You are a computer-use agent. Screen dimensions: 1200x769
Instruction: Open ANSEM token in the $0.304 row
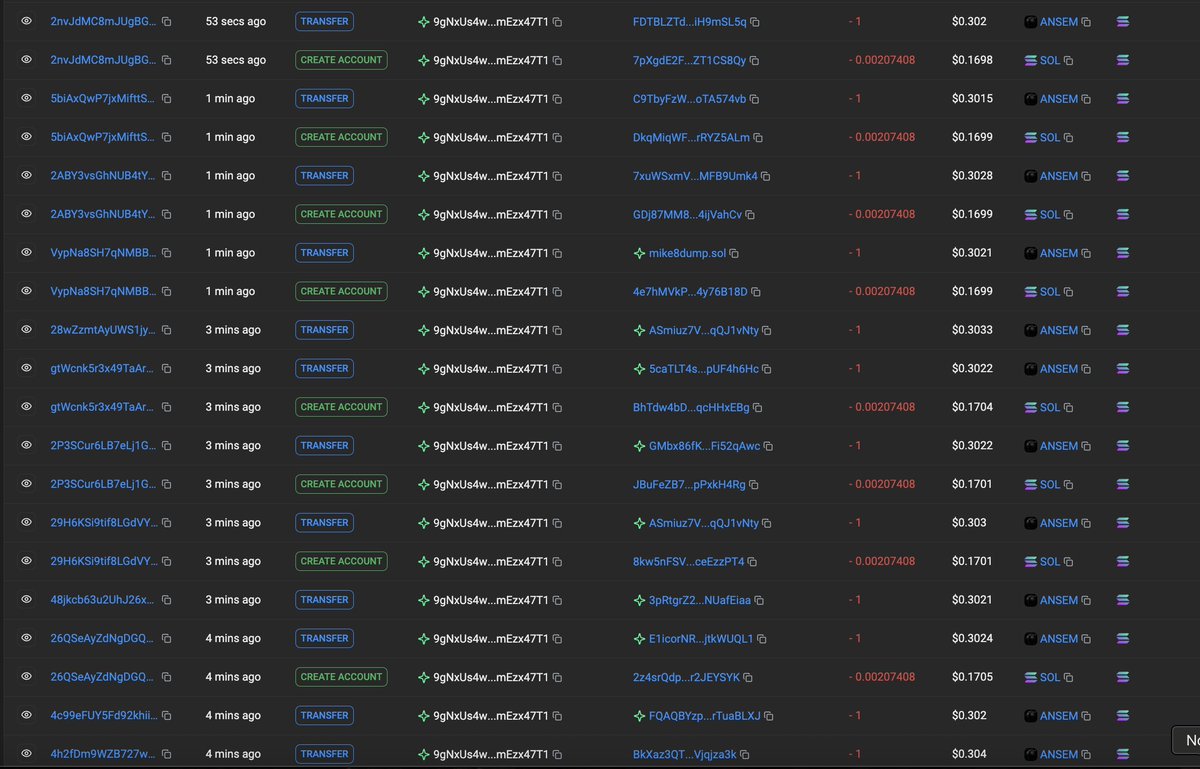click(x=1058, y=754)
